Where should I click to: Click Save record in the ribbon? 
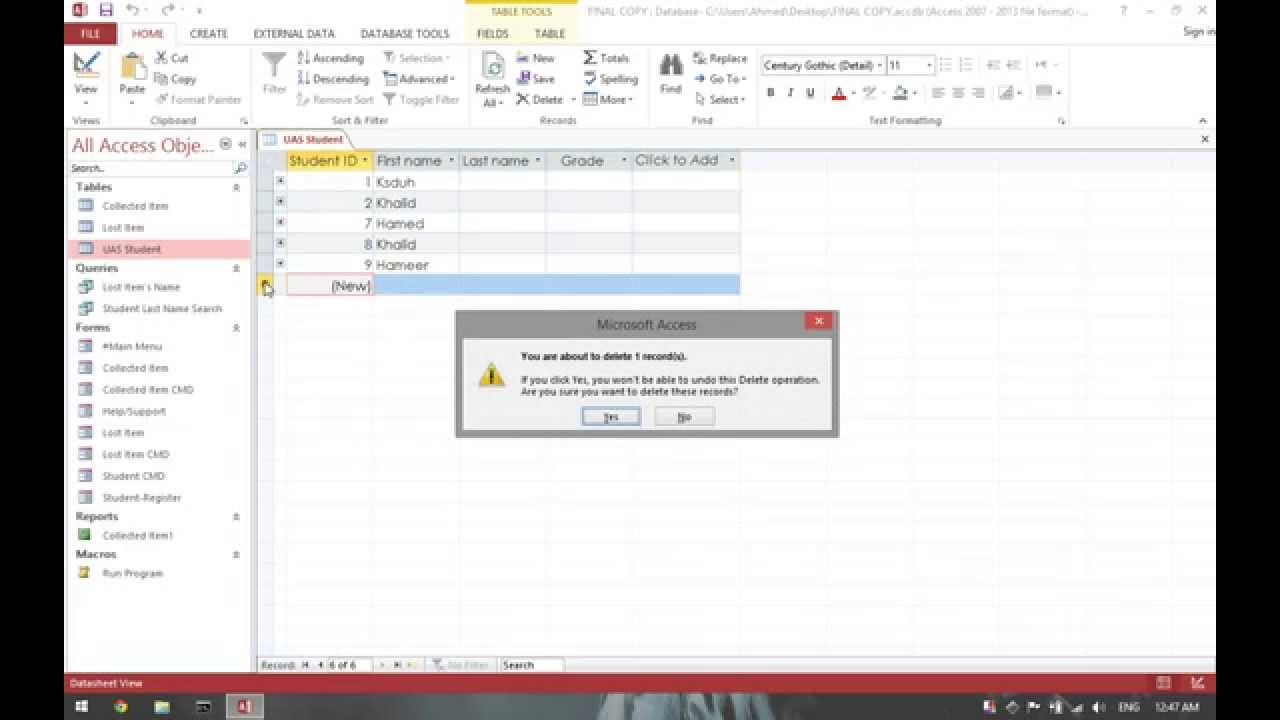pyautogui.click(x=536, y=79)
